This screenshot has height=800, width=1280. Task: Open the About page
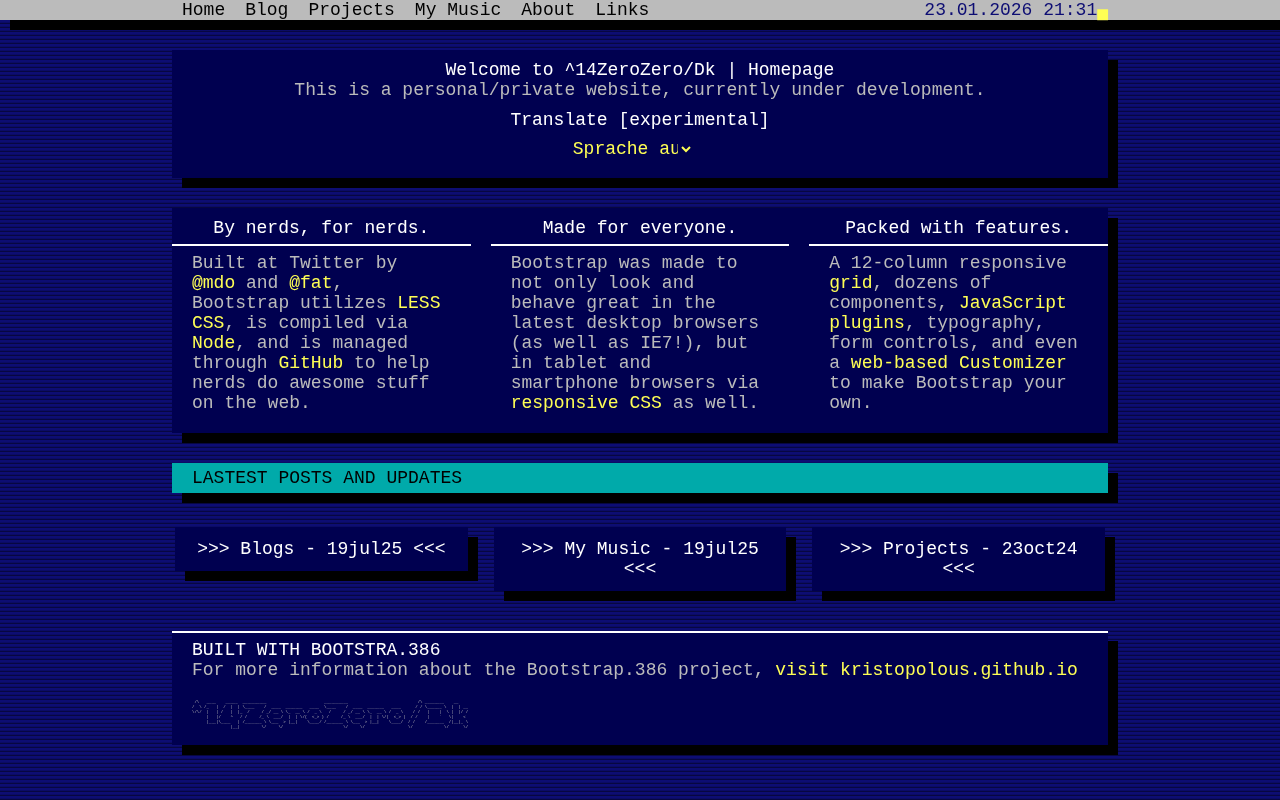coord(547,10)
